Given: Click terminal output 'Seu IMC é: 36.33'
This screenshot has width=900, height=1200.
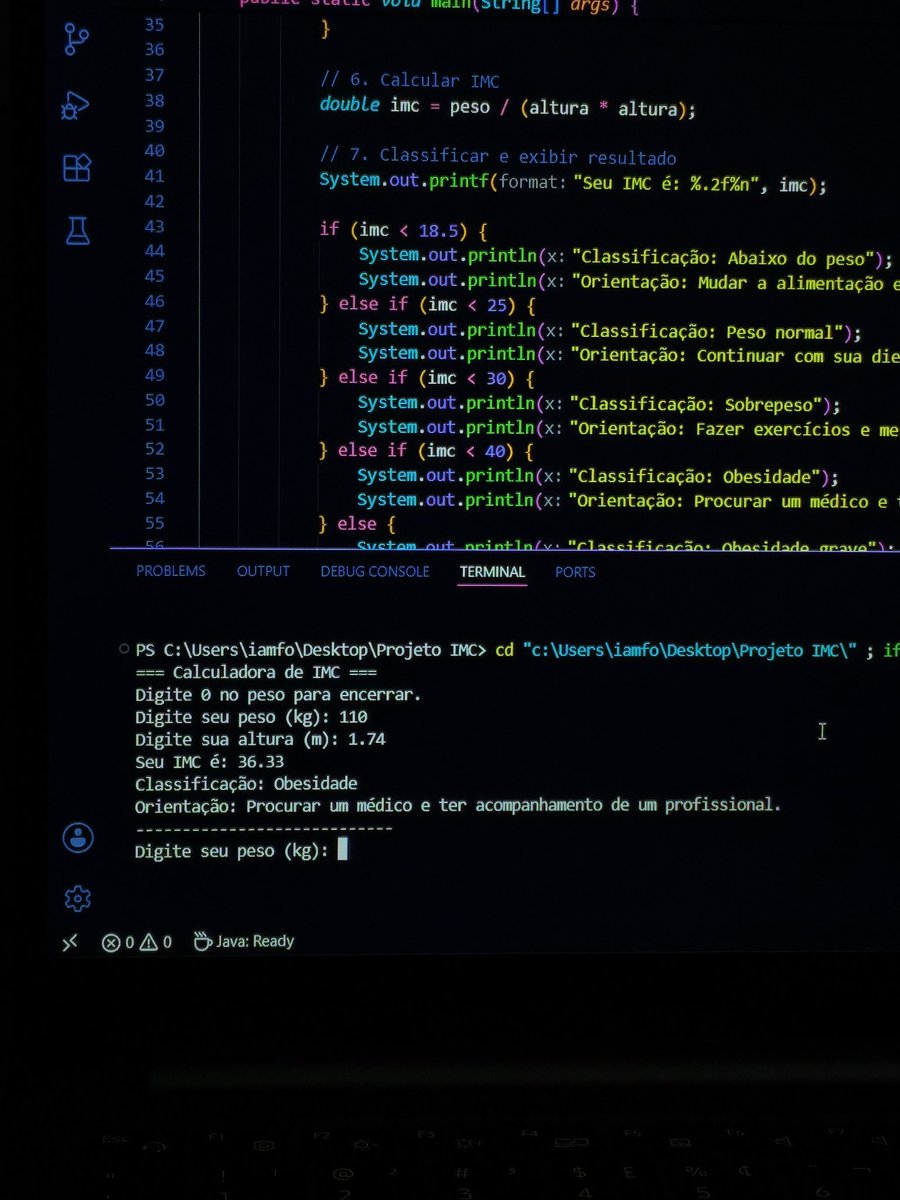Looking at the screenshot, I should coord(209,761).
